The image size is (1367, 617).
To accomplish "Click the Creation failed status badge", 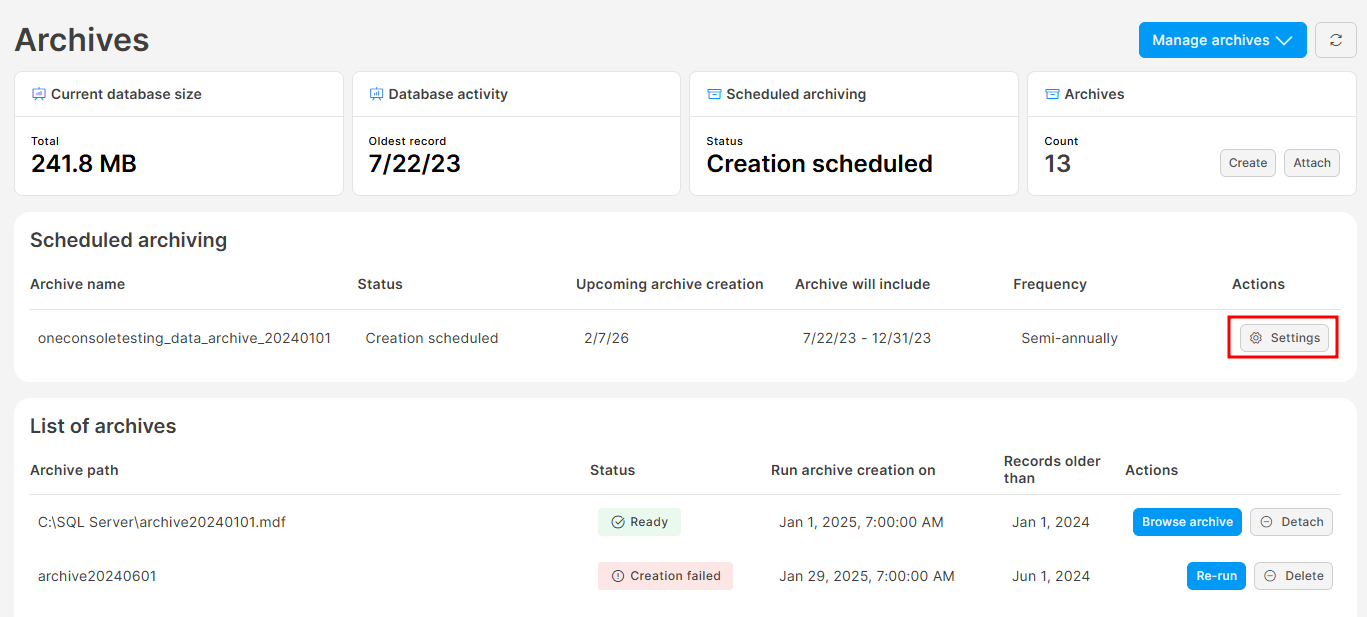I will coord(665,576).
